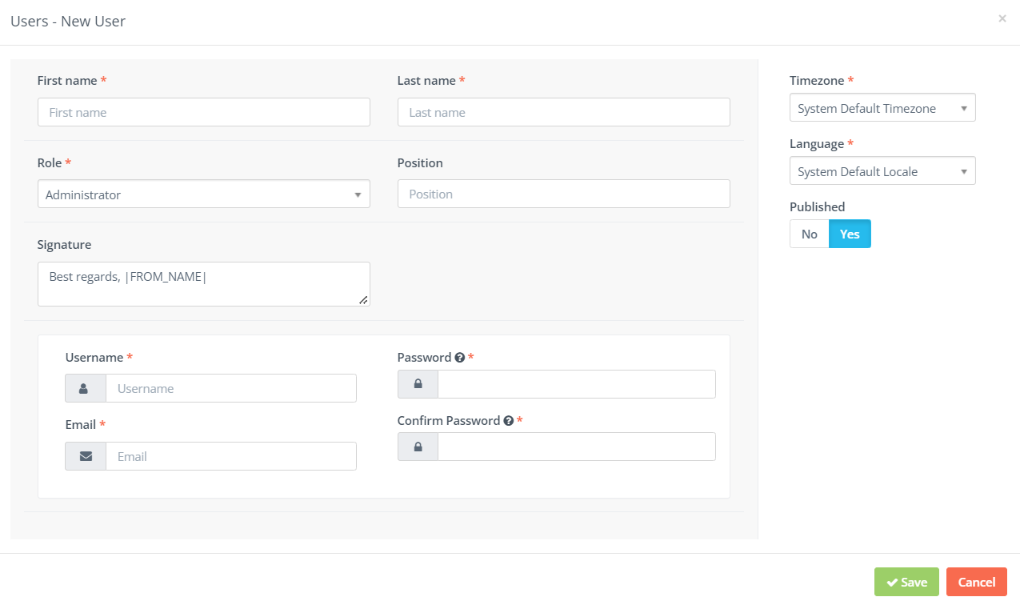
Task: Focus the Email input field
Action: coord(231,456)
